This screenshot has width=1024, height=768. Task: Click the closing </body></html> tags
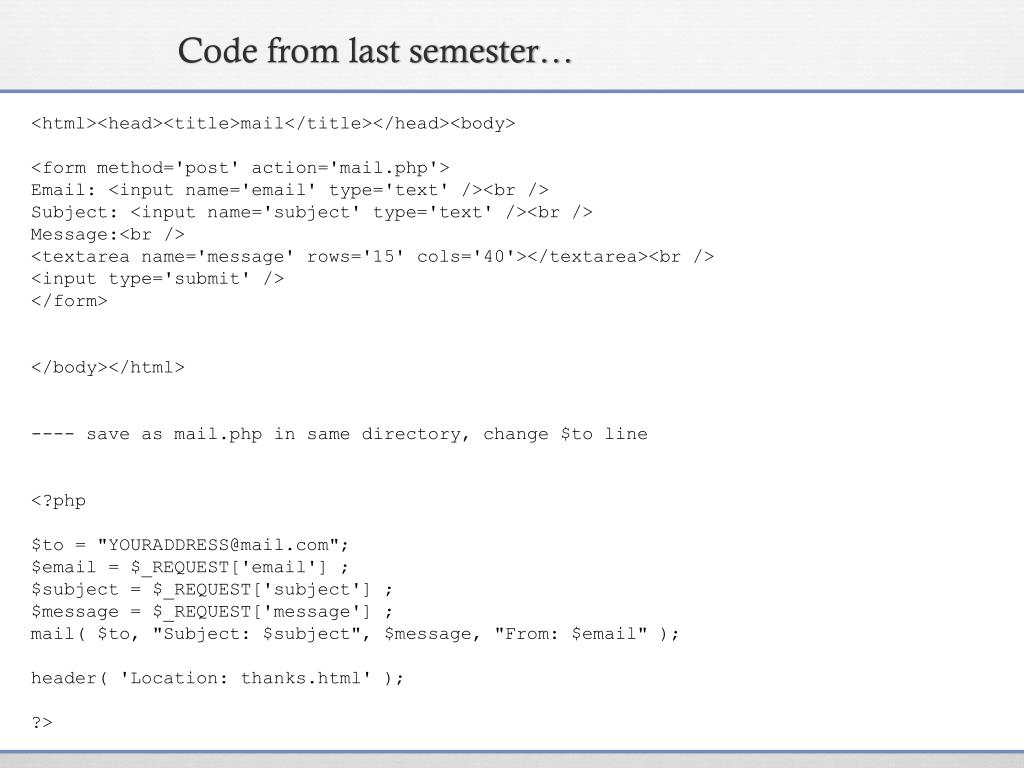[x=108, y=367]
